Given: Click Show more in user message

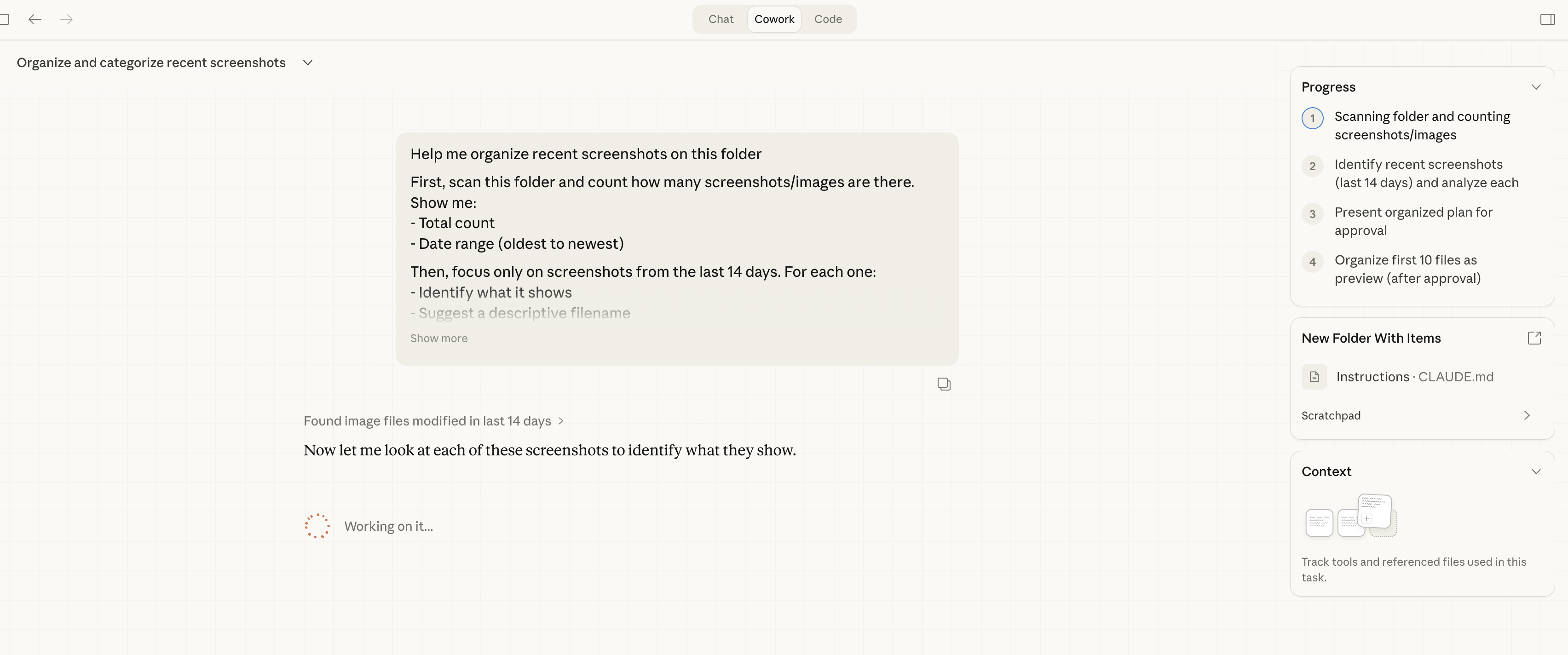Looking at the screenshot, I should (439, 339).
